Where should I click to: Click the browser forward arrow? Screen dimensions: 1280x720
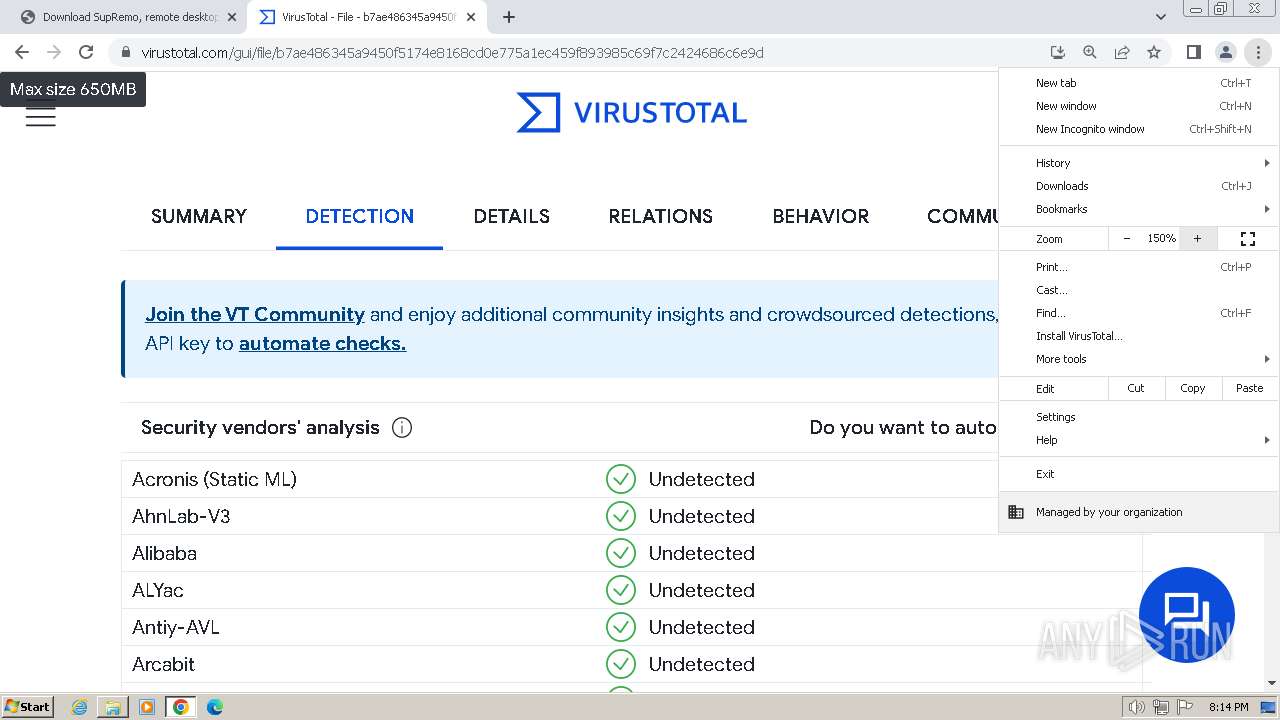[54, 52]
